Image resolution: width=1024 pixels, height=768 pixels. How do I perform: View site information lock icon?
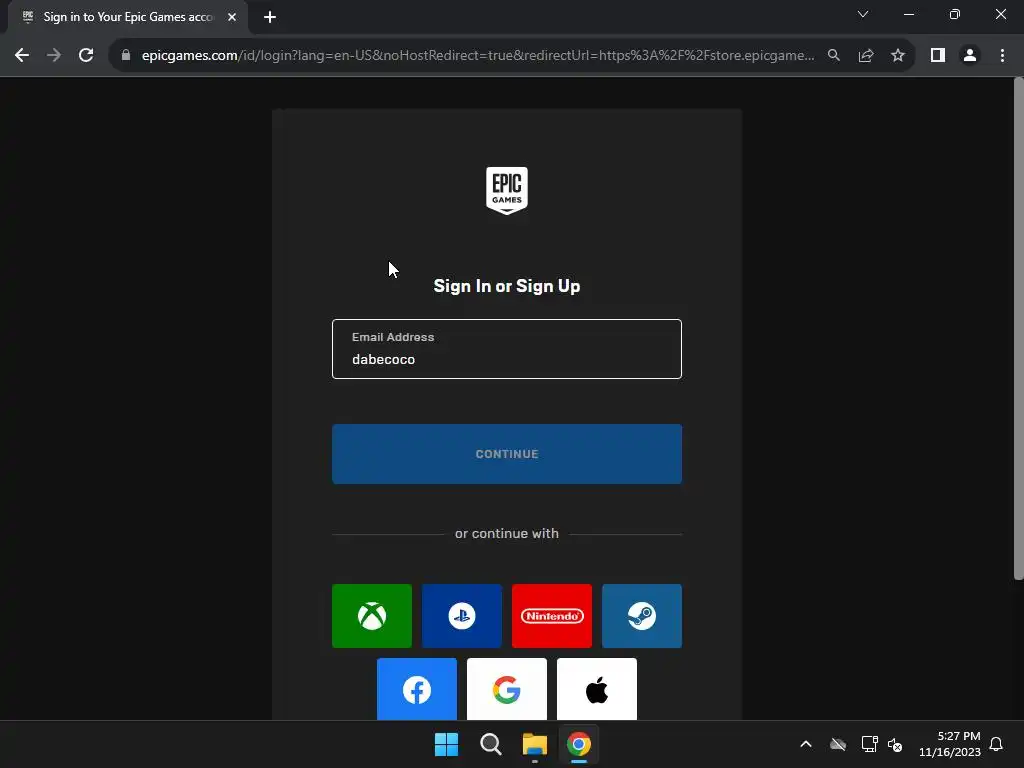126,56
